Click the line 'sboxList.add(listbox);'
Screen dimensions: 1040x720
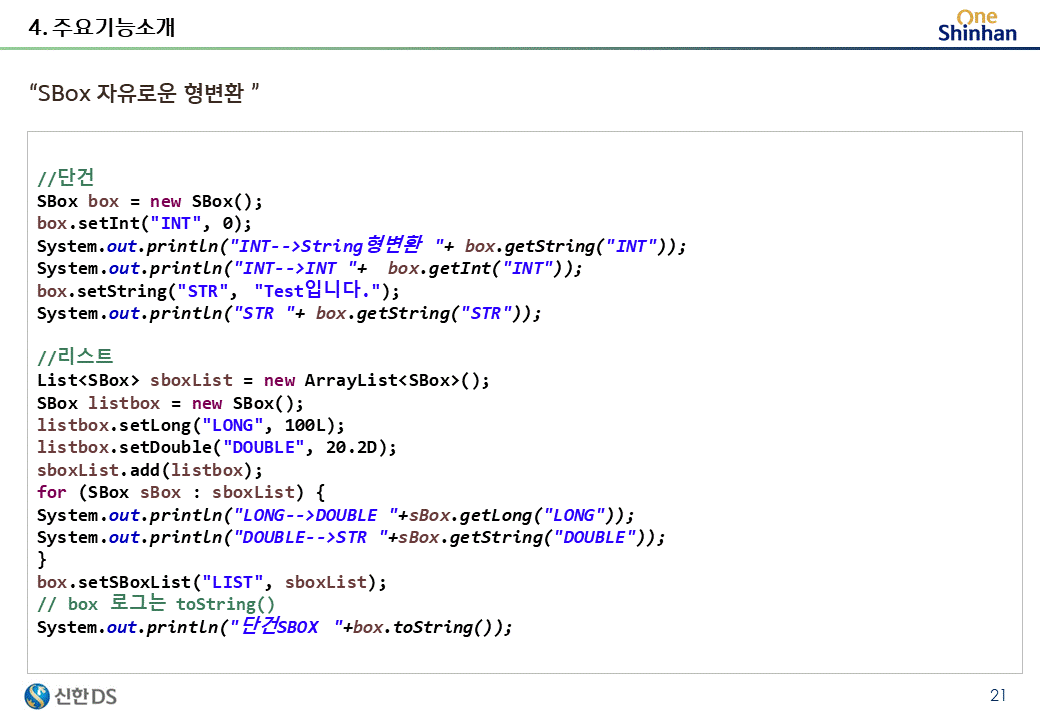tap(150, 470)
